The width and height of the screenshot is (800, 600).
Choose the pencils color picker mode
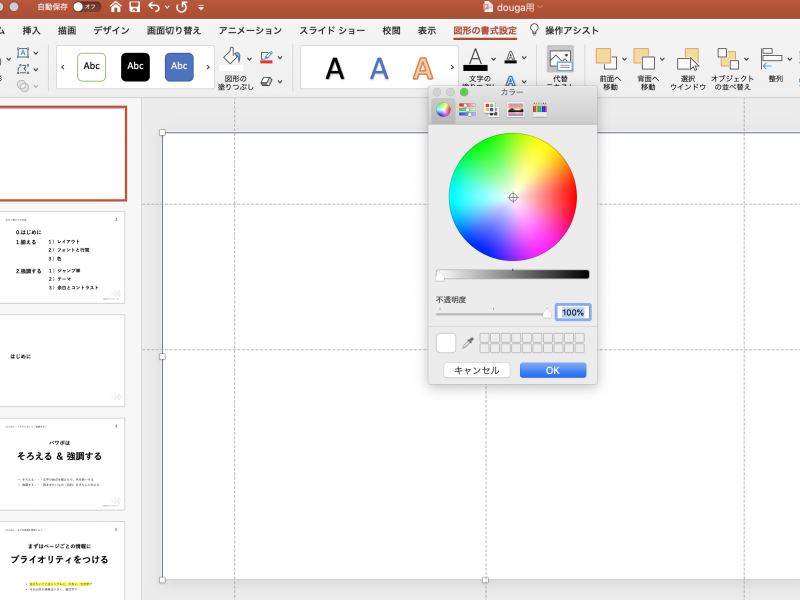pos(540,110)
